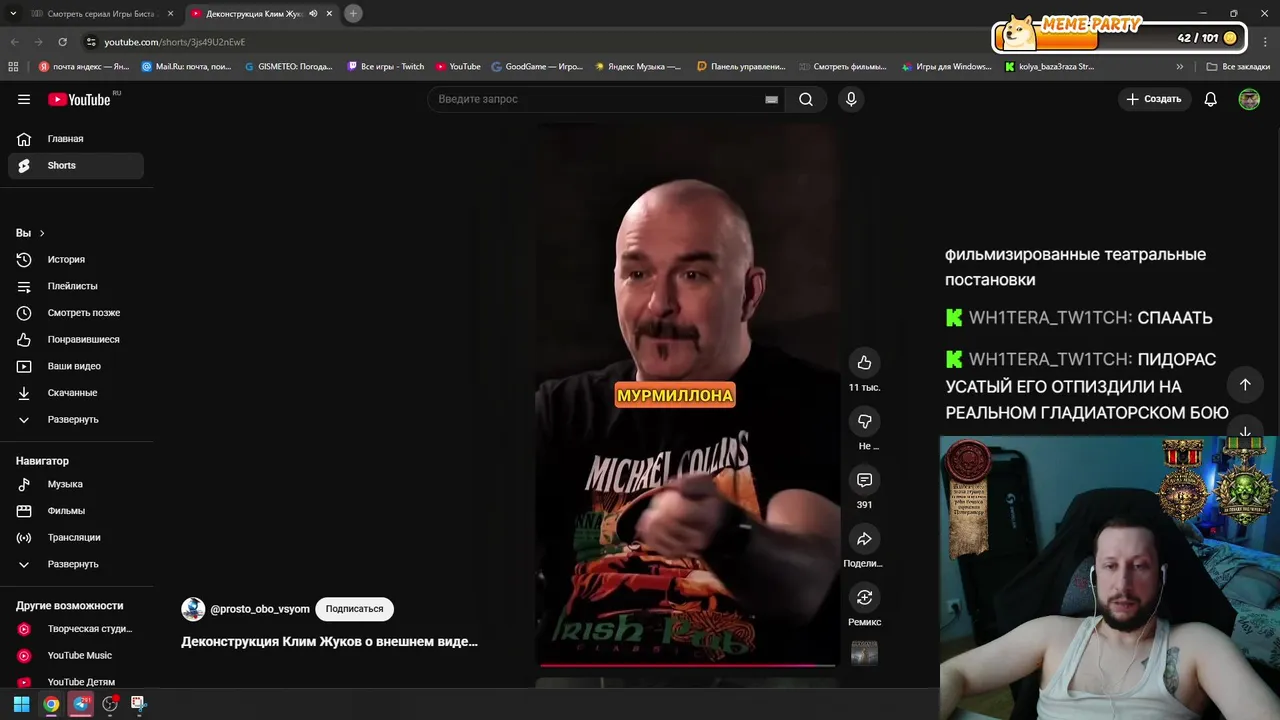
Task: Like the Short (11 тыс.)
Action: pos(864,363)
